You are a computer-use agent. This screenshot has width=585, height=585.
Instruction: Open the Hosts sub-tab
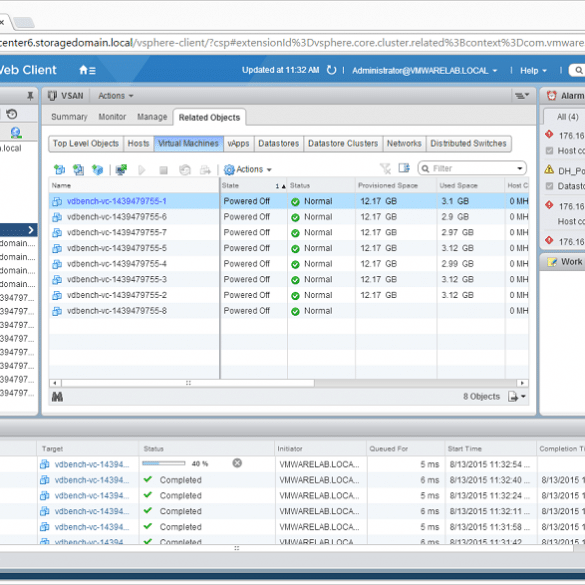click(x=138, y=143)
